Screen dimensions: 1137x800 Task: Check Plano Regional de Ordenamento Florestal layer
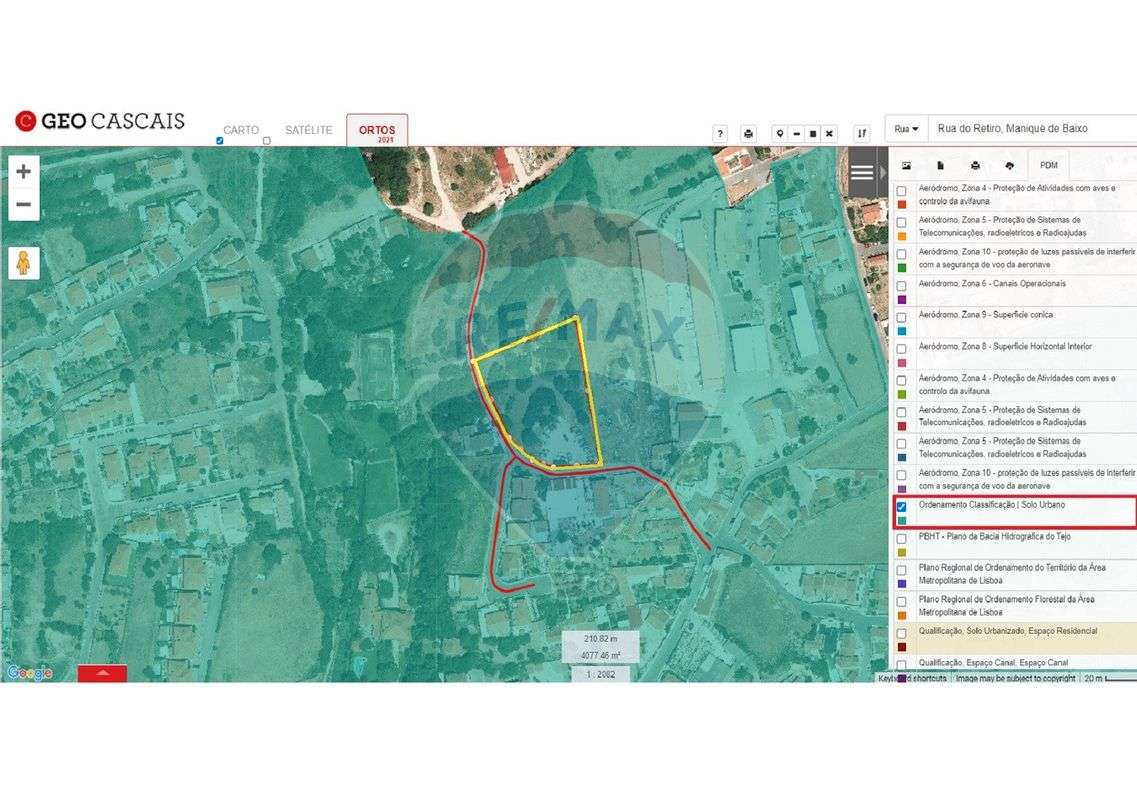tap(901, 601)
